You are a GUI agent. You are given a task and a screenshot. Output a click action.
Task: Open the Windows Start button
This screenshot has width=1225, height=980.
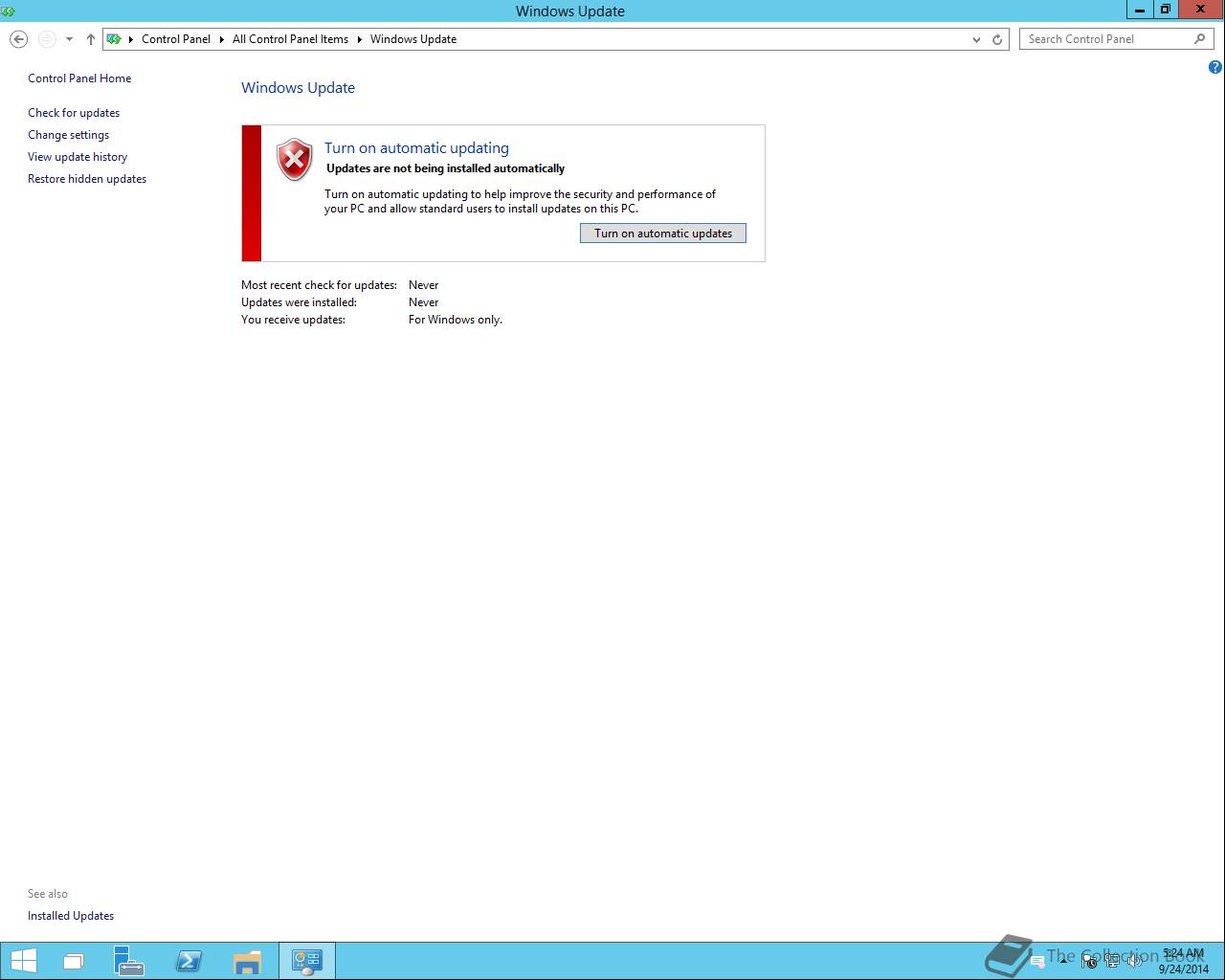click(23, 961)
